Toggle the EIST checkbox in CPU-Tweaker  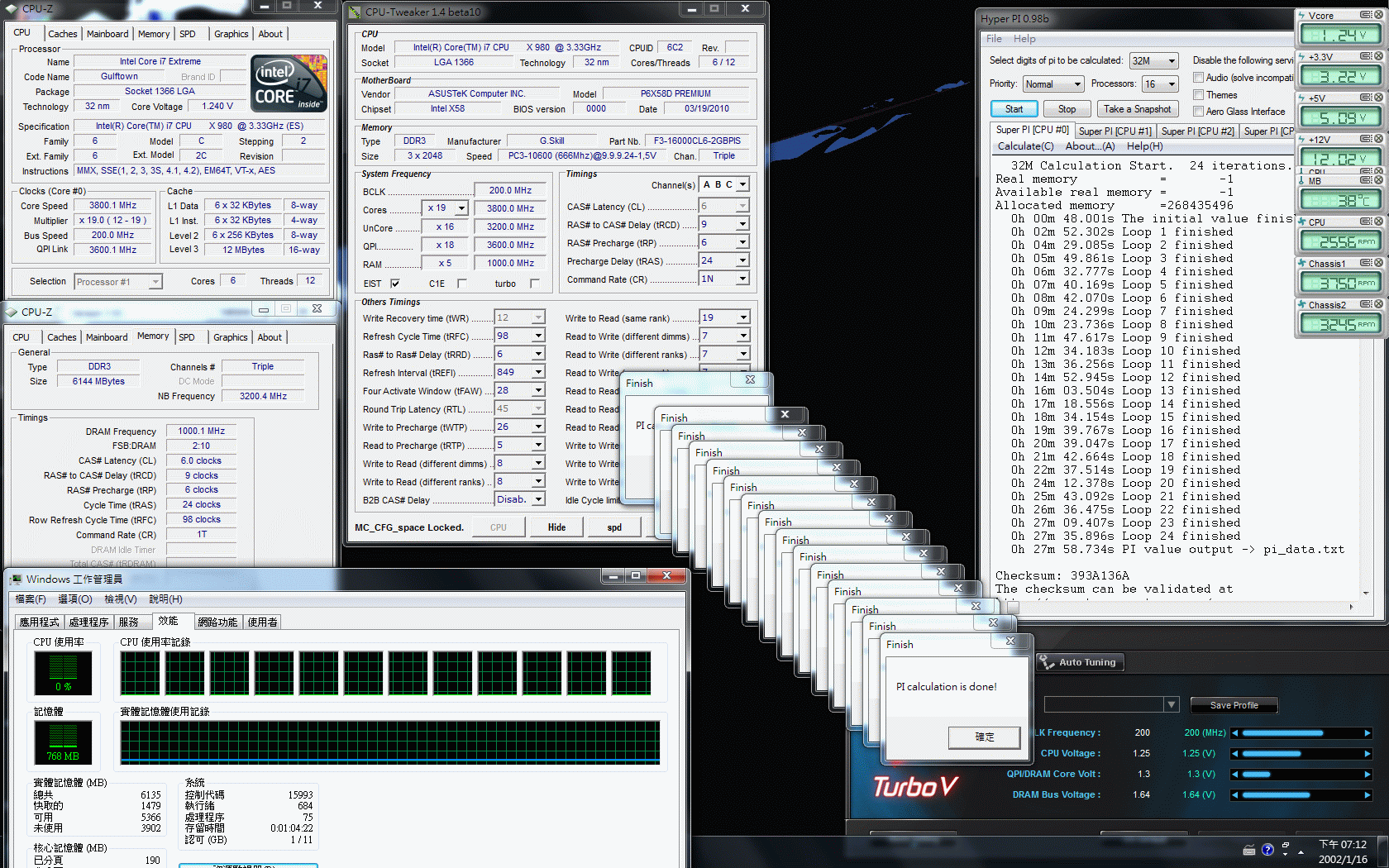point(394,284)
